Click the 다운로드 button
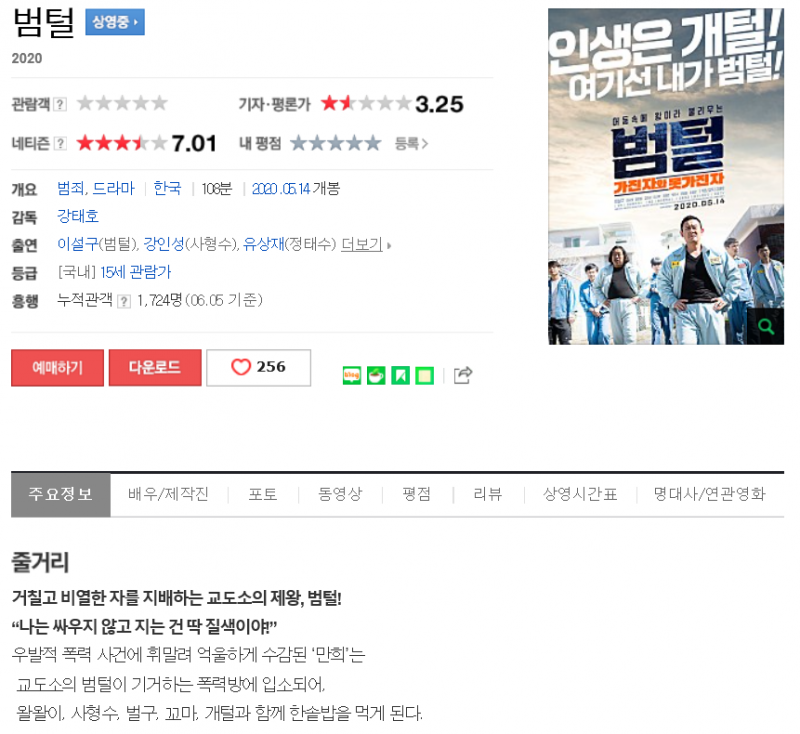 (155, 368)
